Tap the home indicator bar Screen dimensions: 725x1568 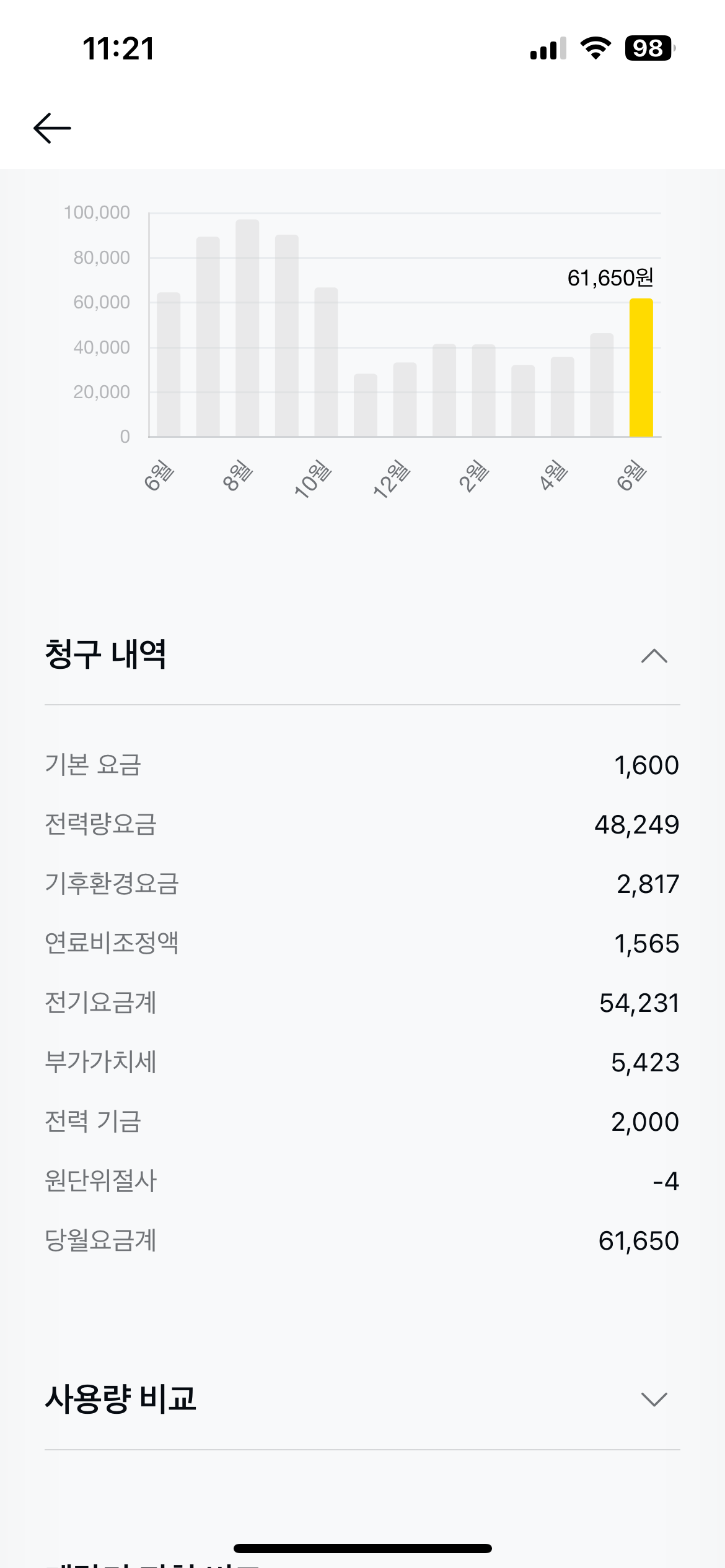tap(362, 1549)
